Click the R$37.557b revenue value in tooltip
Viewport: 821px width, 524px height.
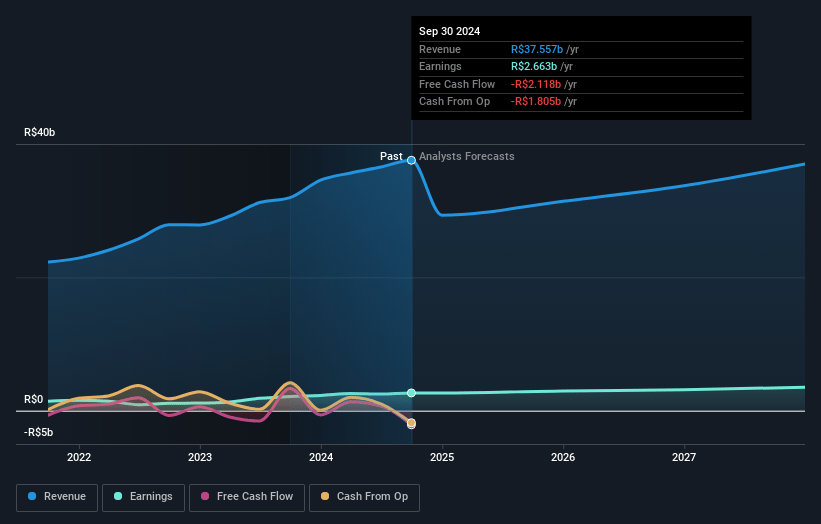coord(537,49)
